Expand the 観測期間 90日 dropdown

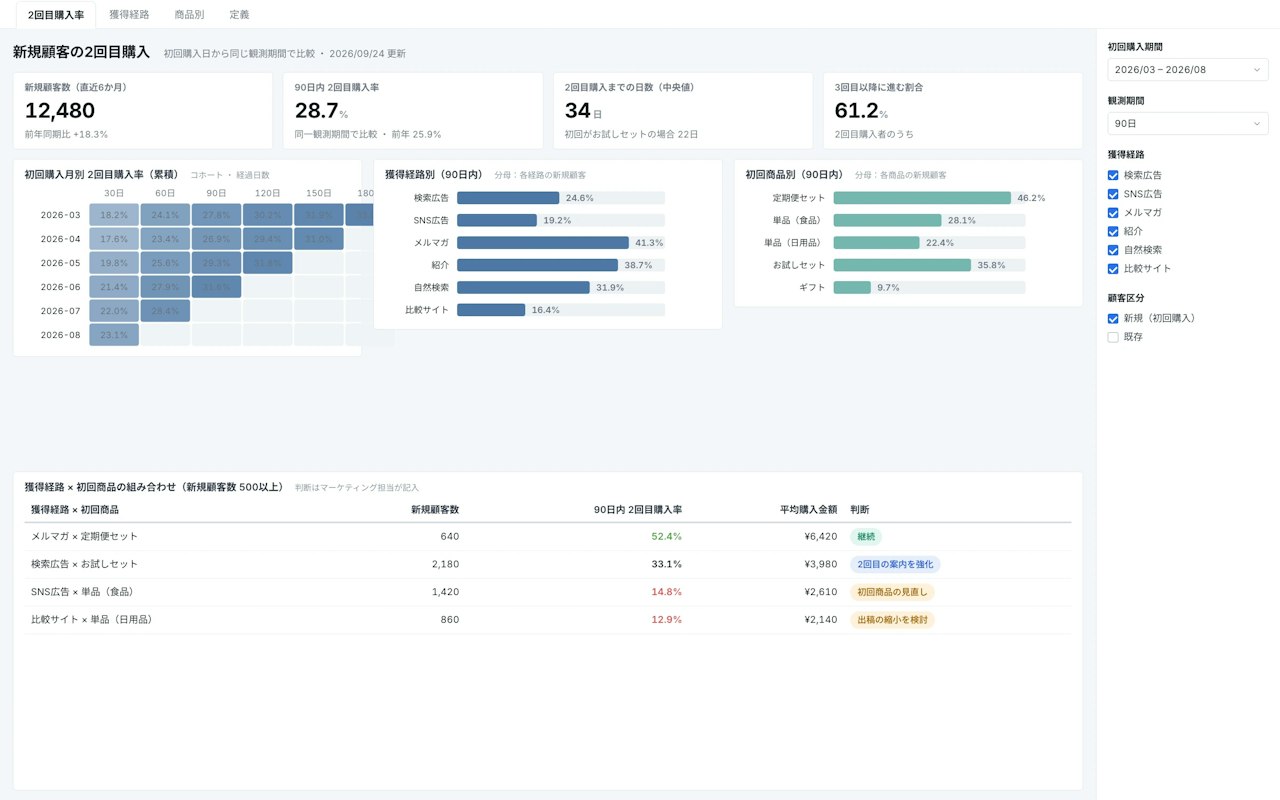[1188, 124]
